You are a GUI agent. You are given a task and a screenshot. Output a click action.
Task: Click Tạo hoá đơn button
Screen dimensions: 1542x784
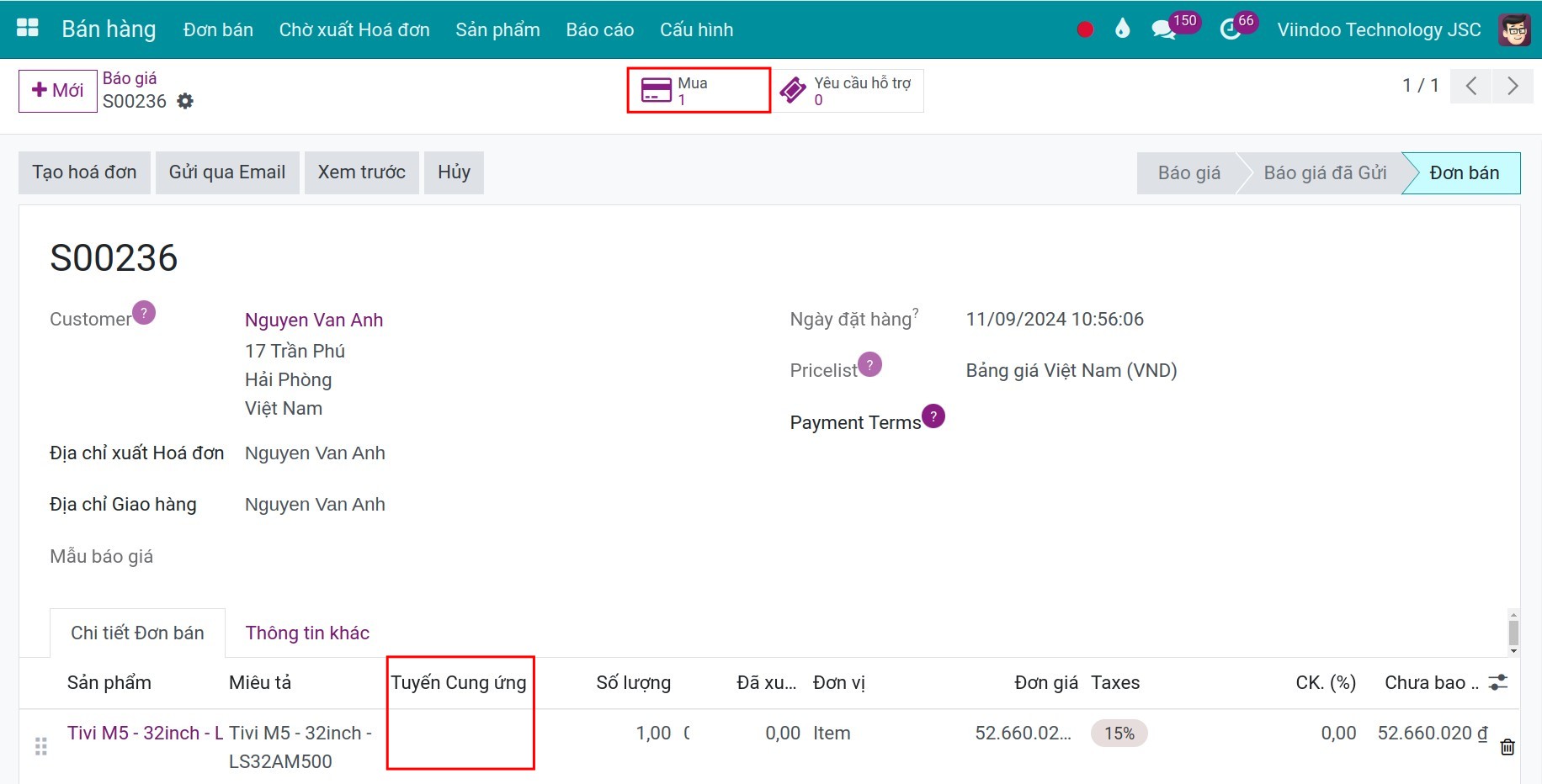pyautogui.click(x=84, y=172)
